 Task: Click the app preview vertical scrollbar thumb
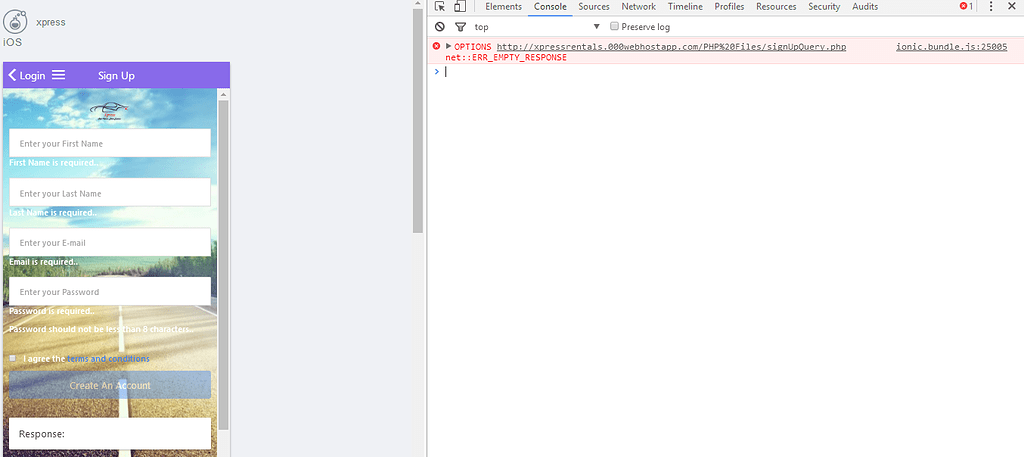tap(223, 264)
